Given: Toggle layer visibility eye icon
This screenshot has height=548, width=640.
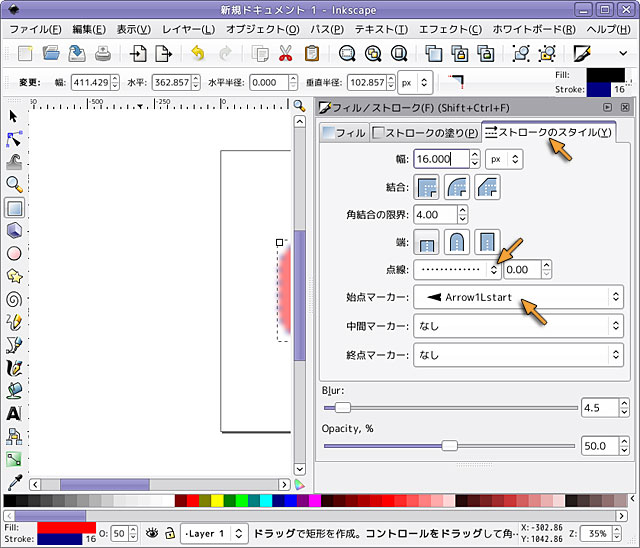Looking at the screenshot, I should tap(153, 534).
